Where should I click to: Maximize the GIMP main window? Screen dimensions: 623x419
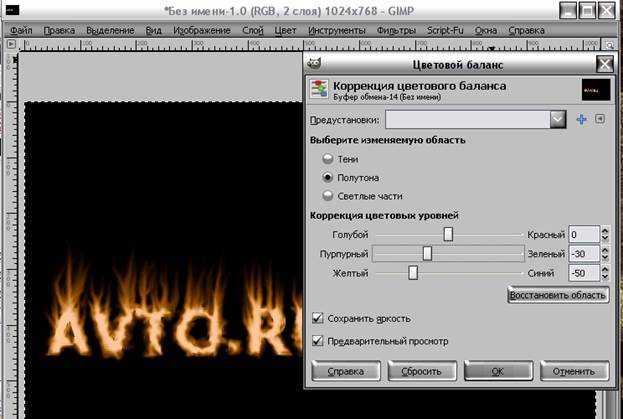tap(587, 10)
